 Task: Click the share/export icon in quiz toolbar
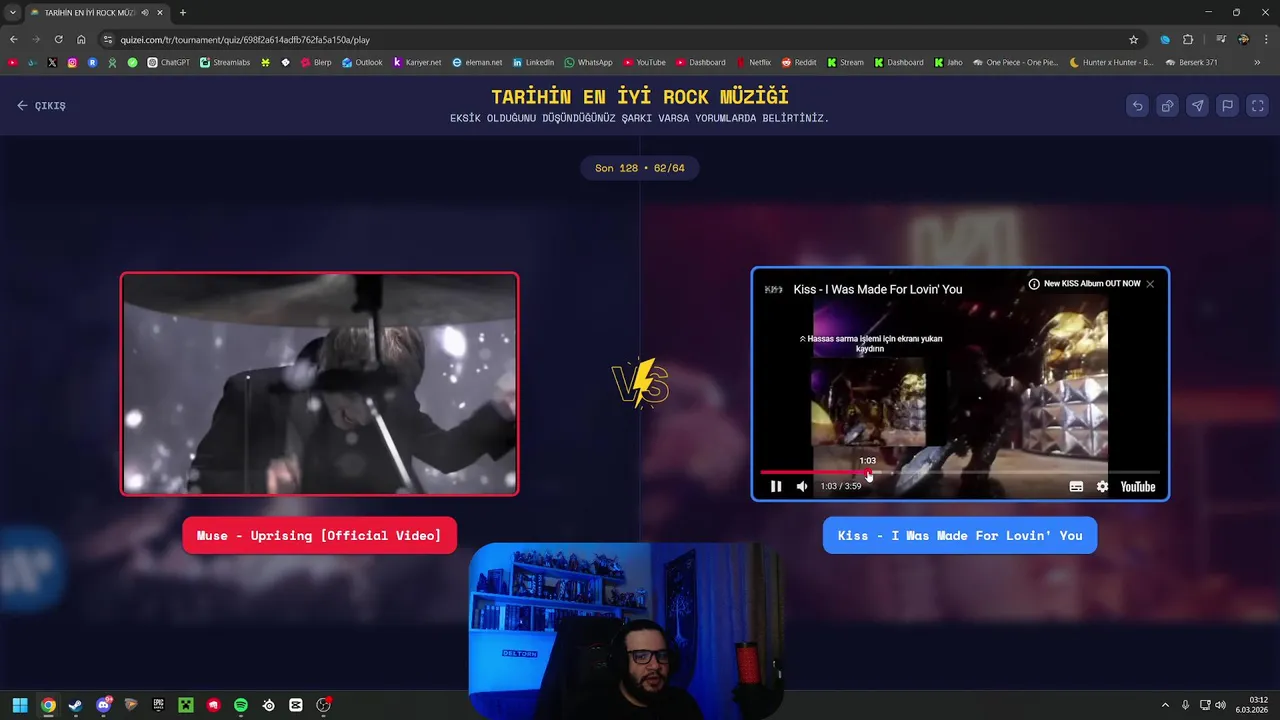[1167, 106]
